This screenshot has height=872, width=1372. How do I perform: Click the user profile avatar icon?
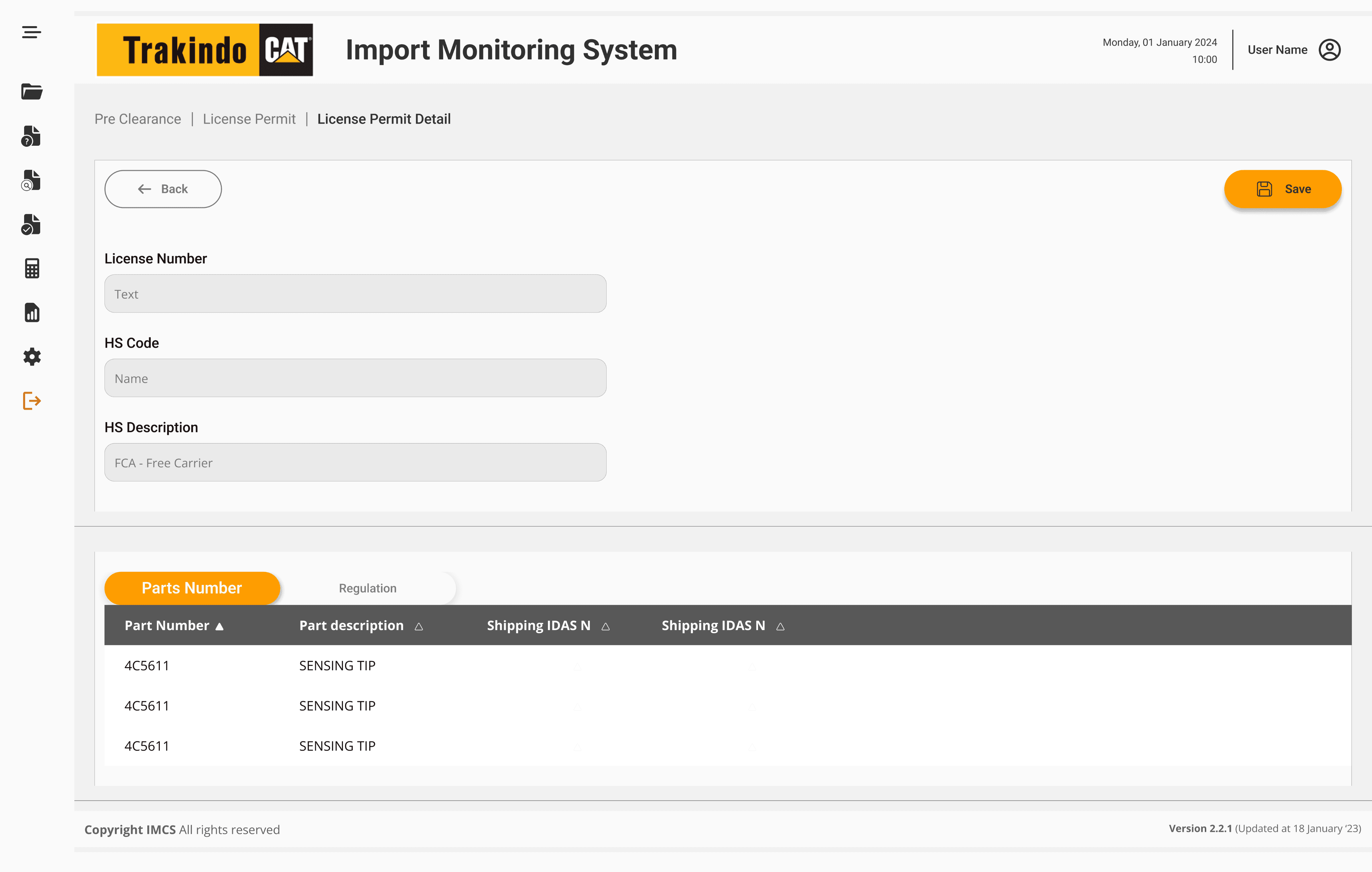(1329, 50)
